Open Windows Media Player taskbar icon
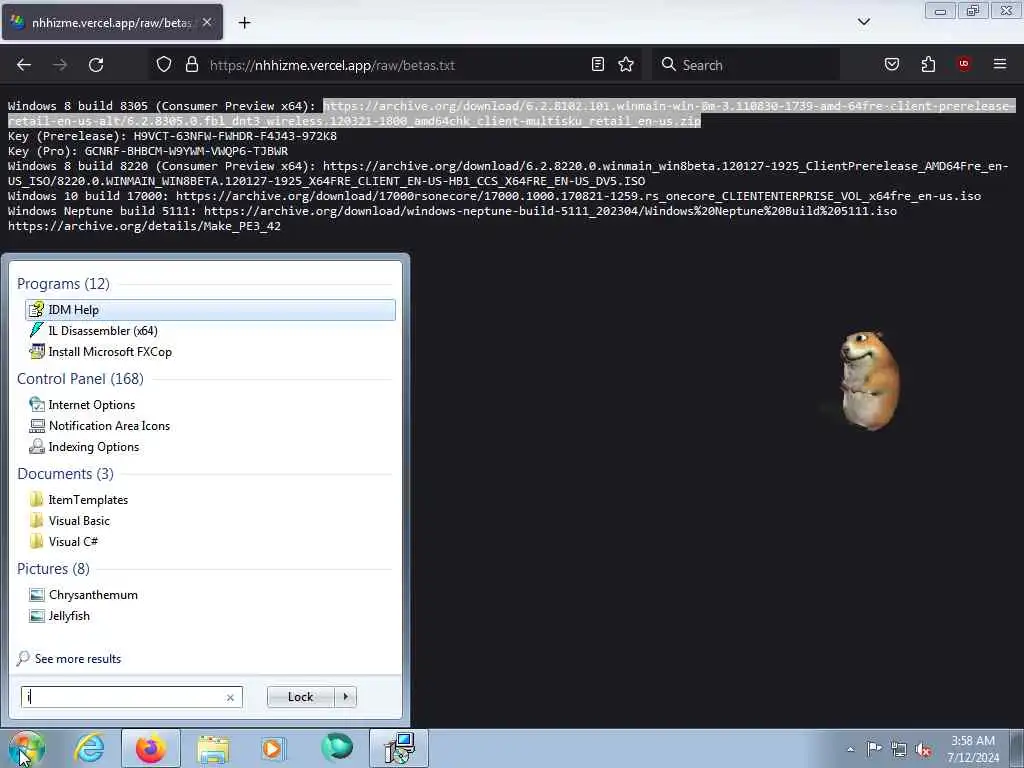1024x768 pixels. 273,748
